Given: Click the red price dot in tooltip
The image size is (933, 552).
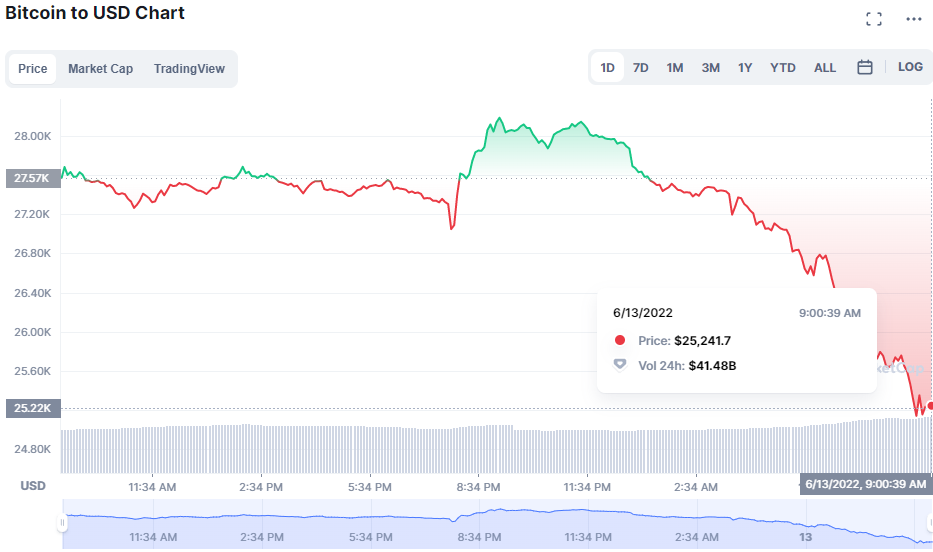Looking at the screenshot, I should (x=620, y=340).
